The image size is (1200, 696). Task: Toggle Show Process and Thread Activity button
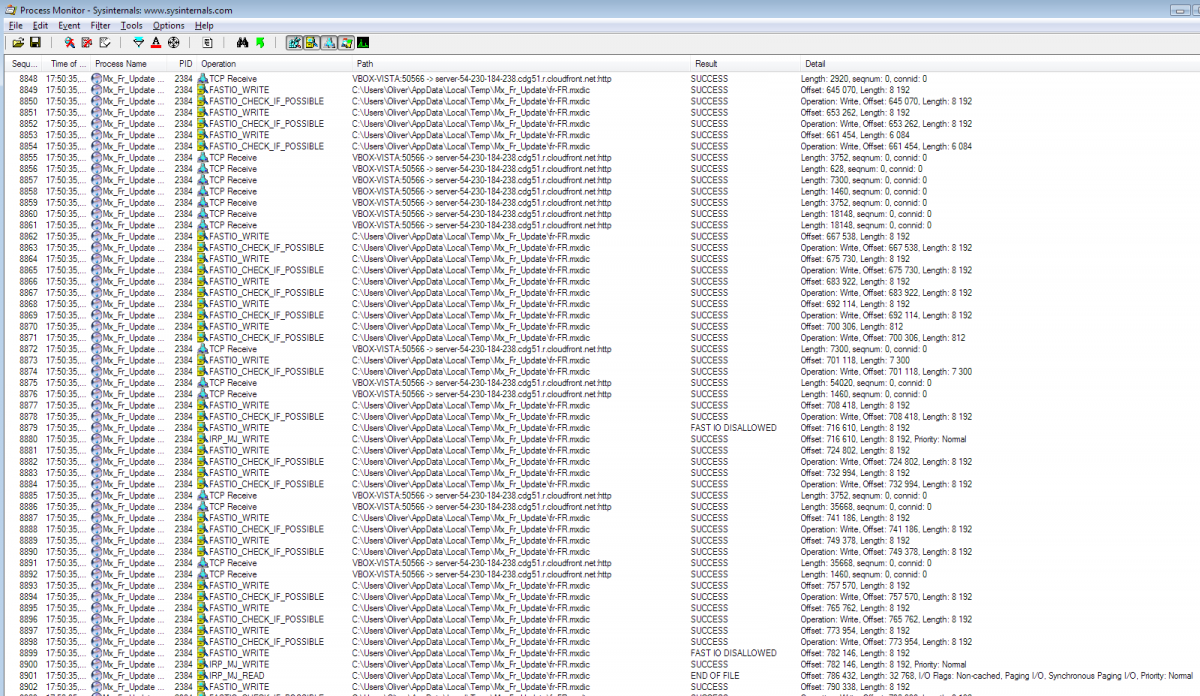click(x=345, y=43)
